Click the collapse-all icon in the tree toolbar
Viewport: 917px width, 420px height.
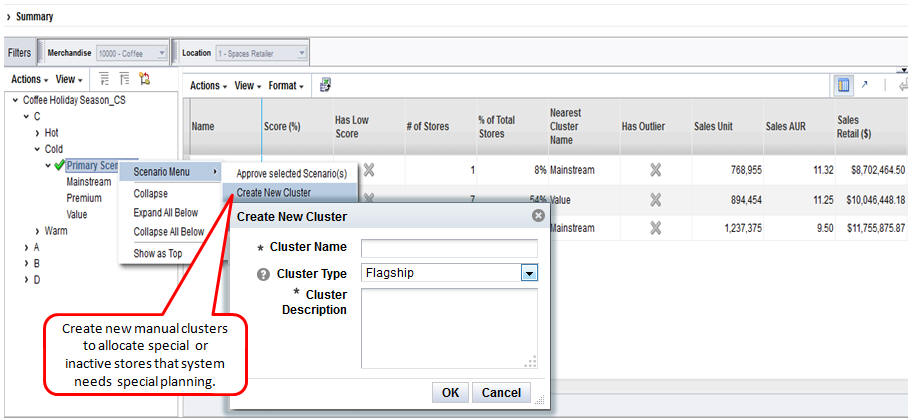tap(124, 79)
